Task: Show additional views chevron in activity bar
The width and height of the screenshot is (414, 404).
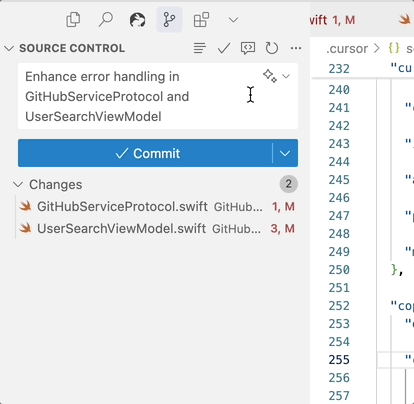Action: click(233, 20)
